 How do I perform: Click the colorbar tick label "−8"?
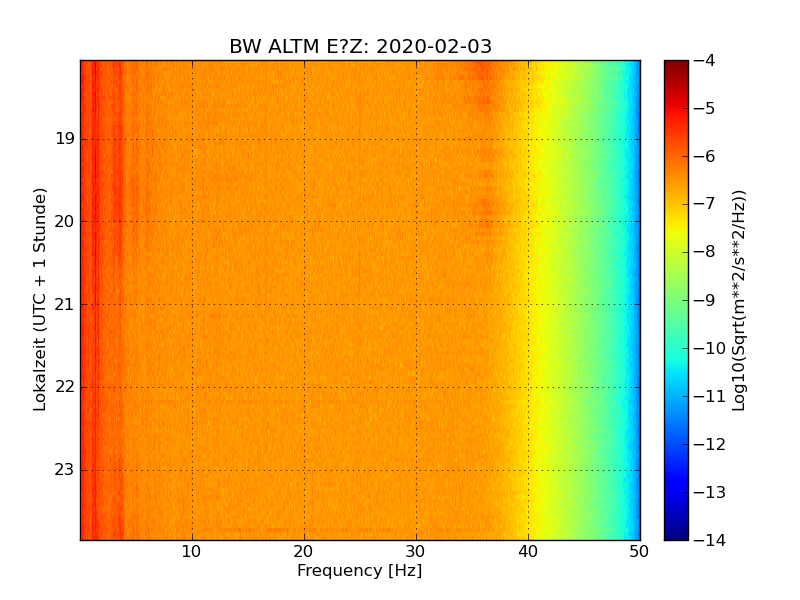pyautogui.click(x=705, y=252)
